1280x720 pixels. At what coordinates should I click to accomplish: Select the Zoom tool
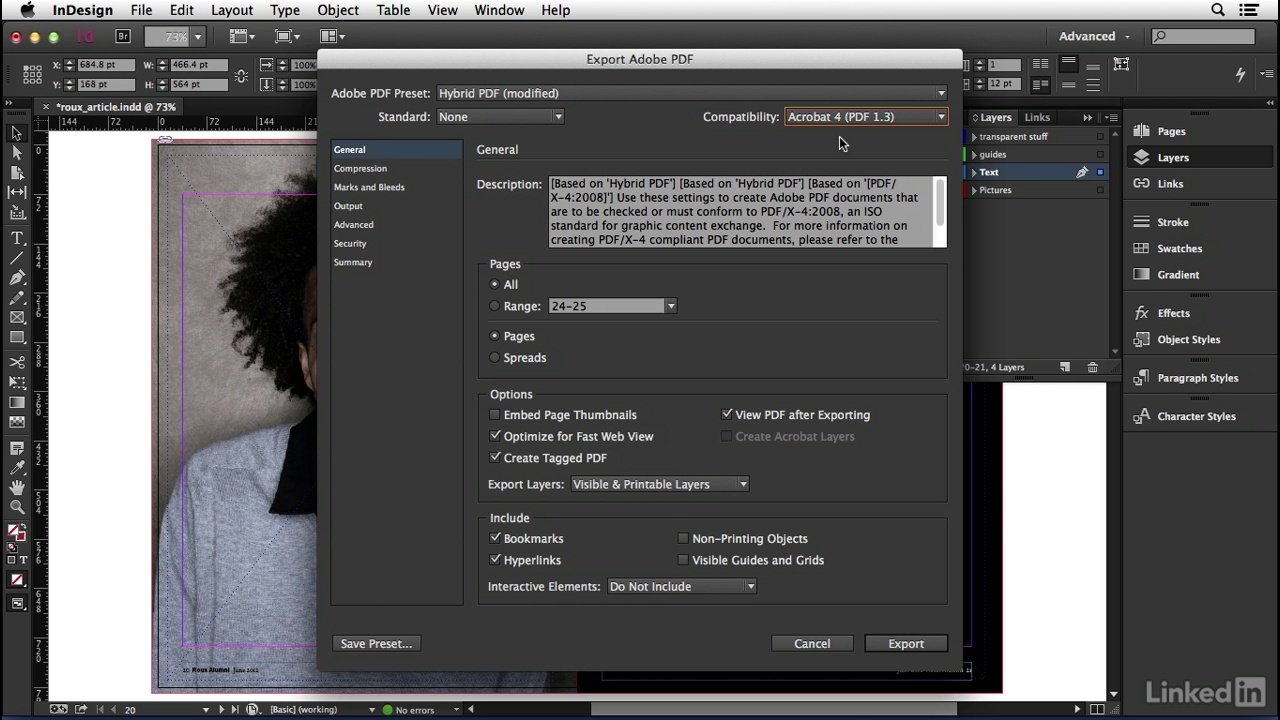(17, 507)
